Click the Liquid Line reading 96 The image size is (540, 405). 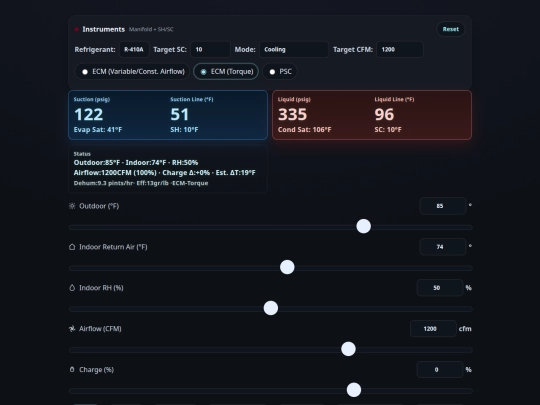(x=384, y=115)
